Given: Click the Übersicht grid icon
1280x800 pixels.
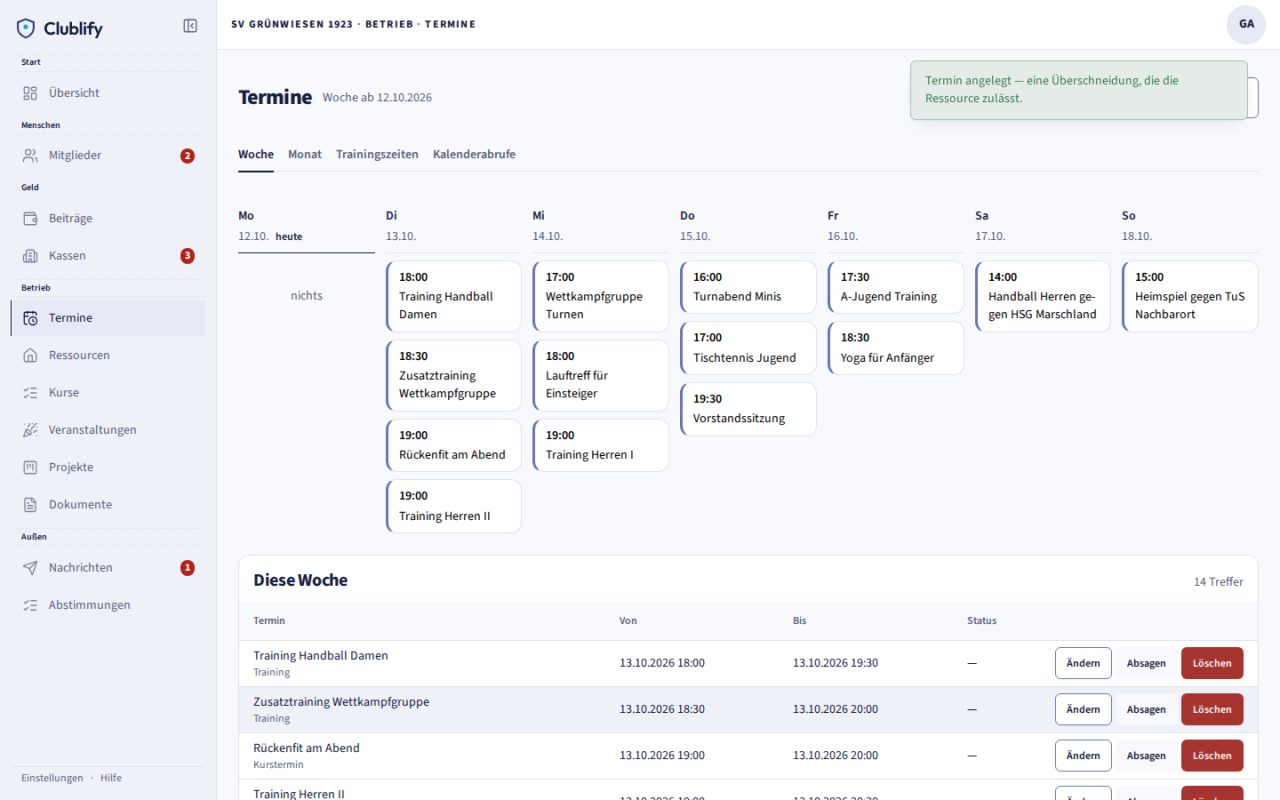Looking at the screenshot, I should pyautogui.click(x=30, y=93).
